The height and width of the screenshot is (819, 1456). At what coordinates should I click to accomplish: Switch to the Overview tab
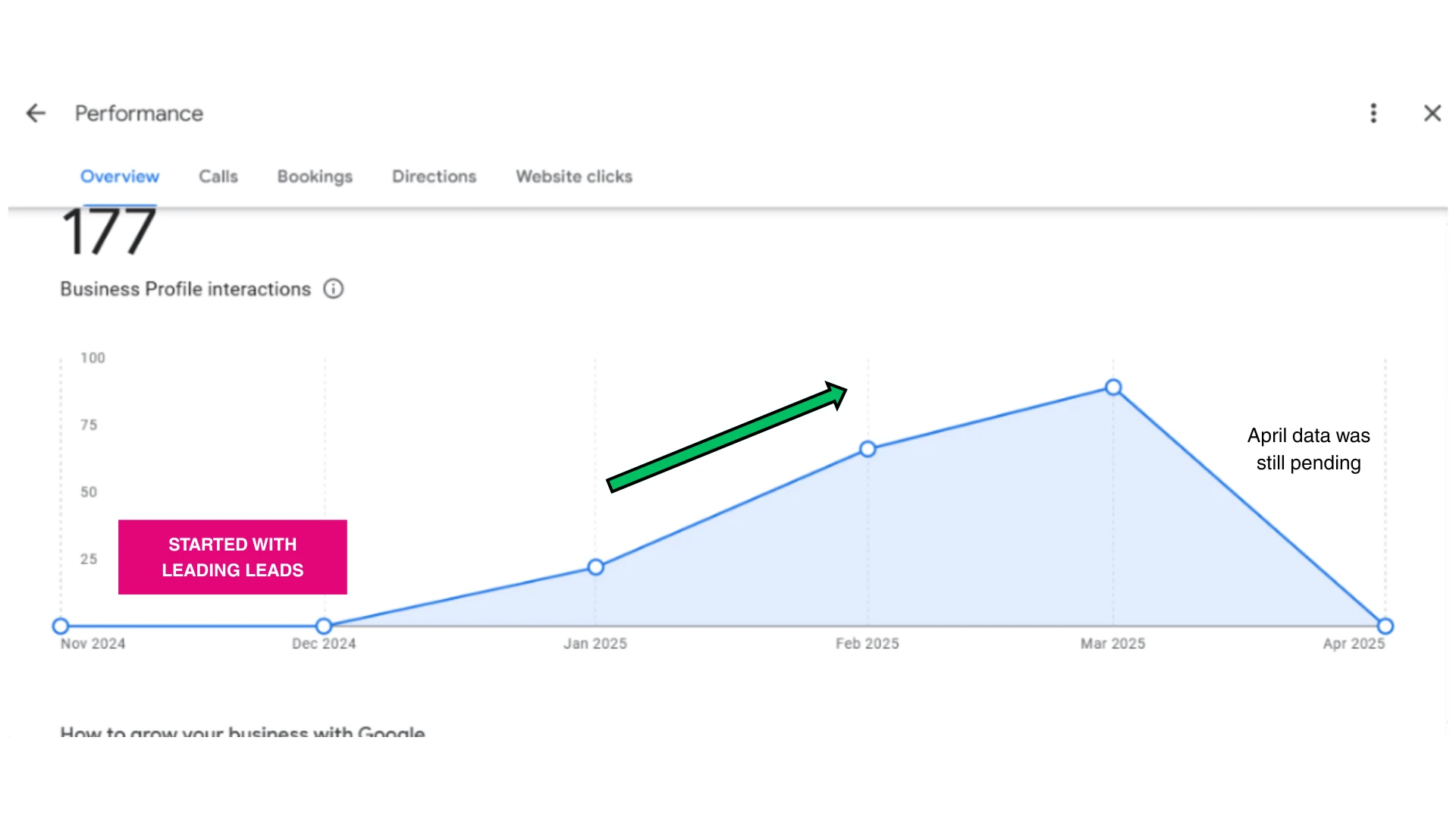[x=120, y=177]
